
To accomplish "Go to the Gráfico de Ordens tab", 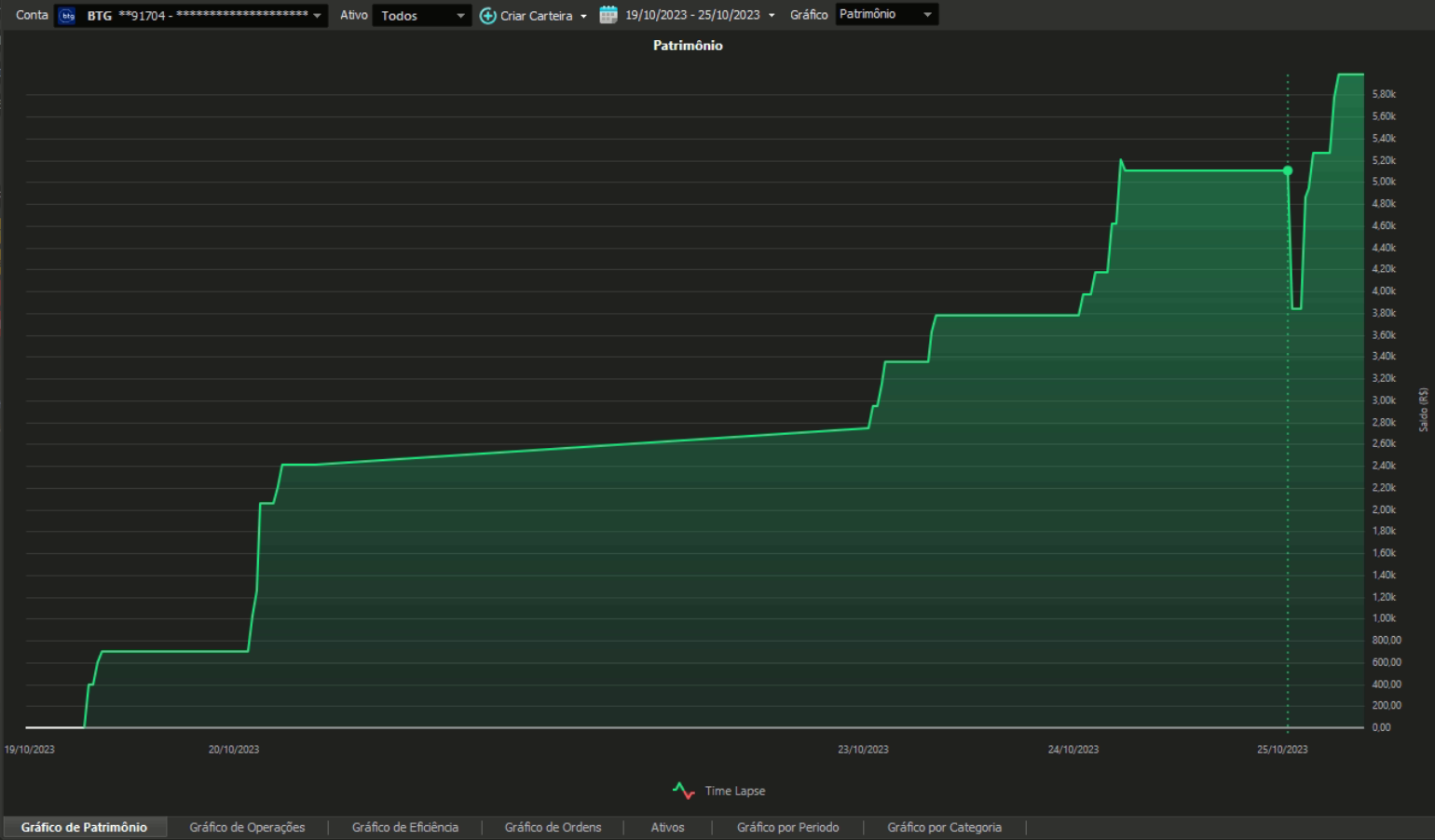I will tap(553, 827).
